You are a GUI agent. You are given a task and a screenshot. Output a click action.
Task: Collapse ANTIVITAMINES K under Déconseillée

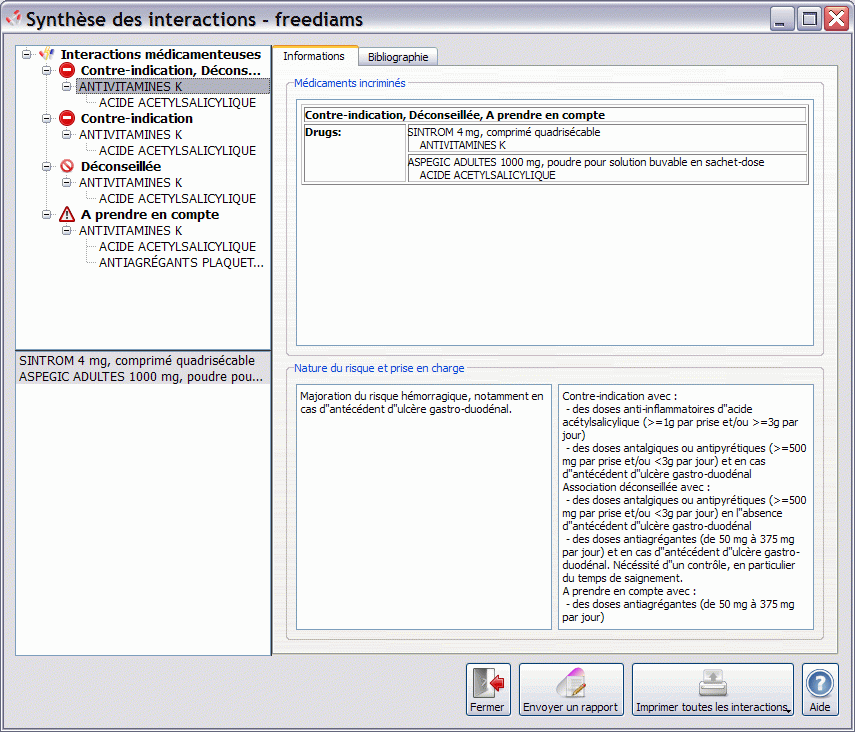(x=67, y=182)
